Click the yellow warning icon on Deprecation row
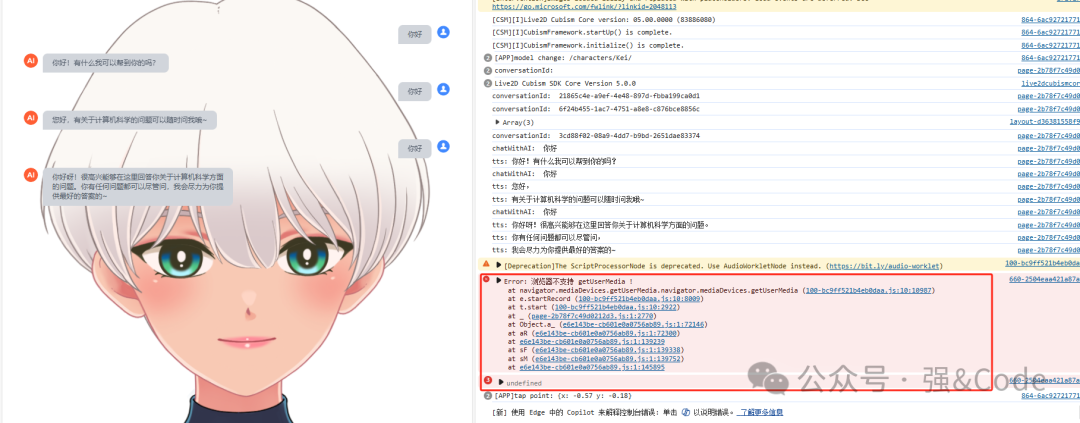The image size is (1080, 423). pos(486,264)
